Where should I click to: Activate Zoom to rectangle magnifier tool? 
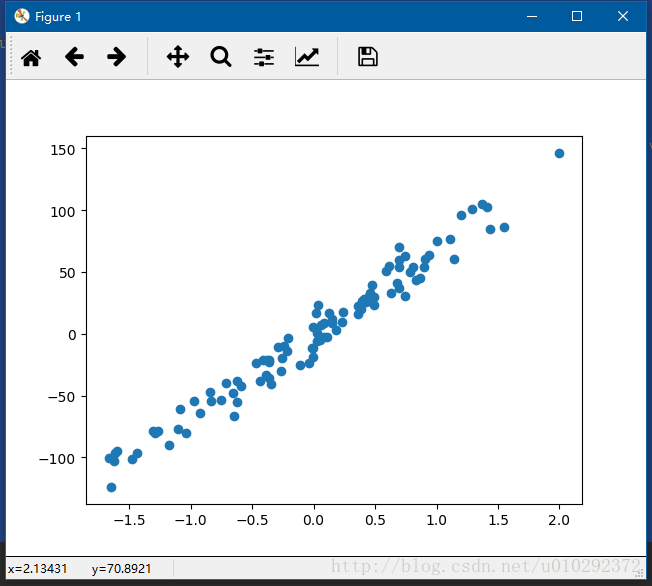click(x=221, y=57)
